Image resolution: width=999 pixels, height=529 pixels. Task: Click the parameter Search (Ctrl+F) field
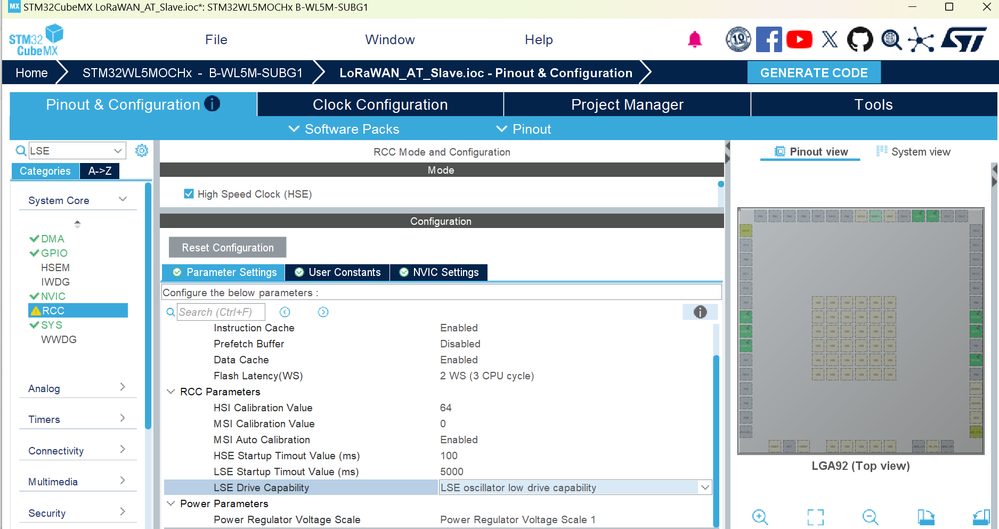point(220,312)
